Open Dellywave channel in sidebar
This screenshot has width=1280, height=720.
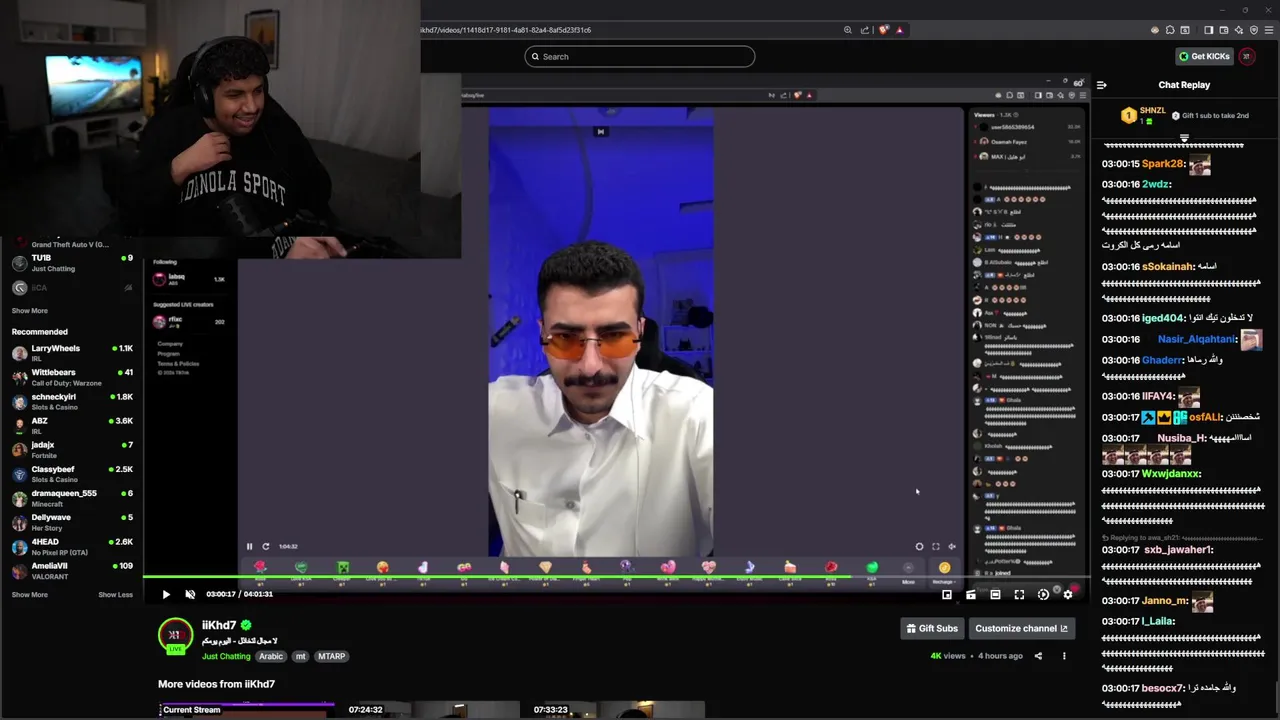pos(72,522)
